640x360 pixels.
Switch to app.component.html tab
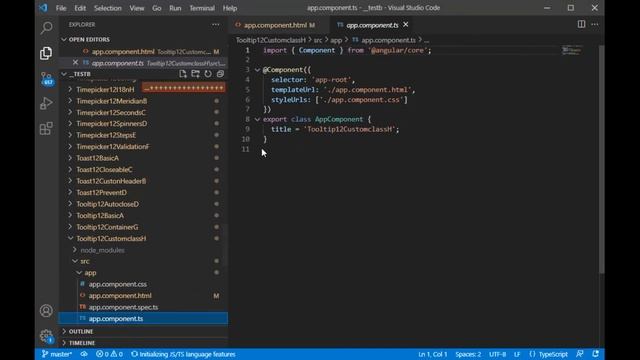pyautogui.click(x=278, y=25)
